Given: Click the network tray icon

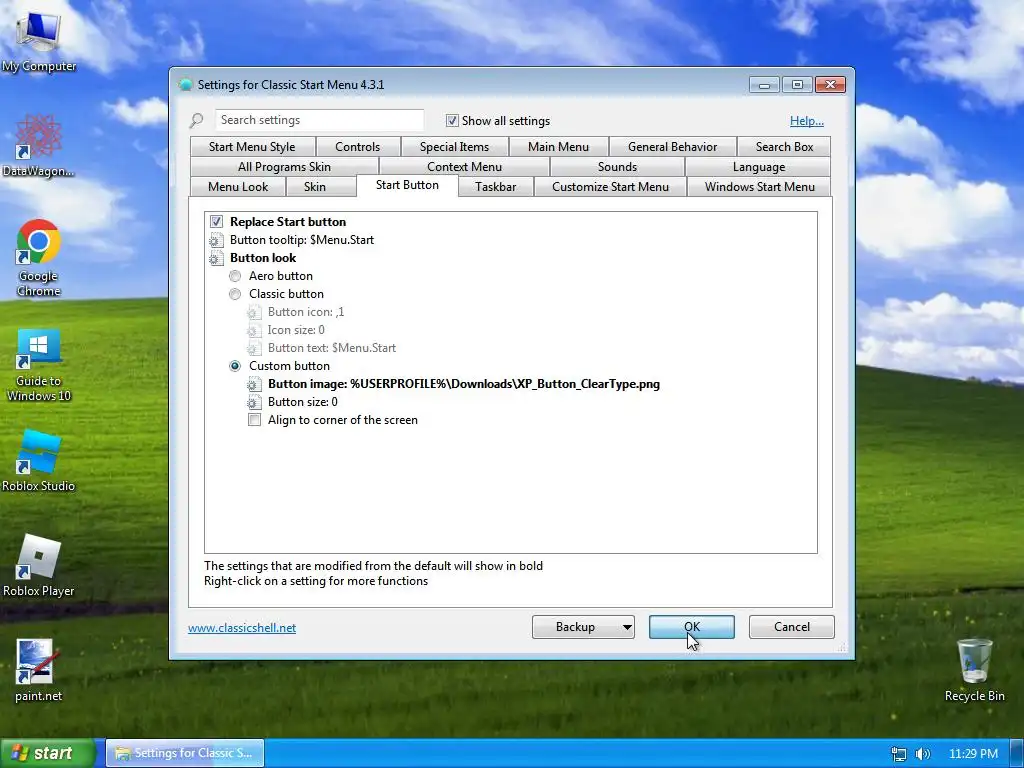Looking at the screenshot, I should click(899, 754).
